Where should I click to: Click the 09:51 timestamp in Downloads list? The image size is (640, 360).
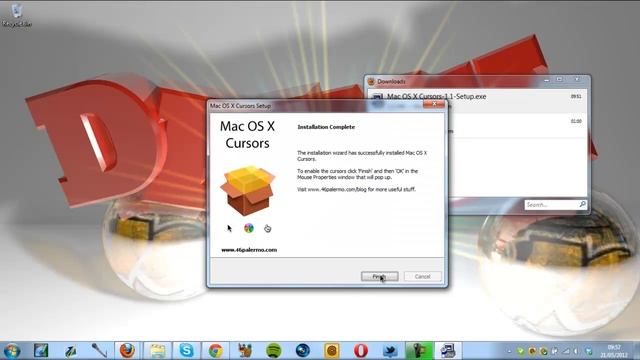click(x=576, y=97)
